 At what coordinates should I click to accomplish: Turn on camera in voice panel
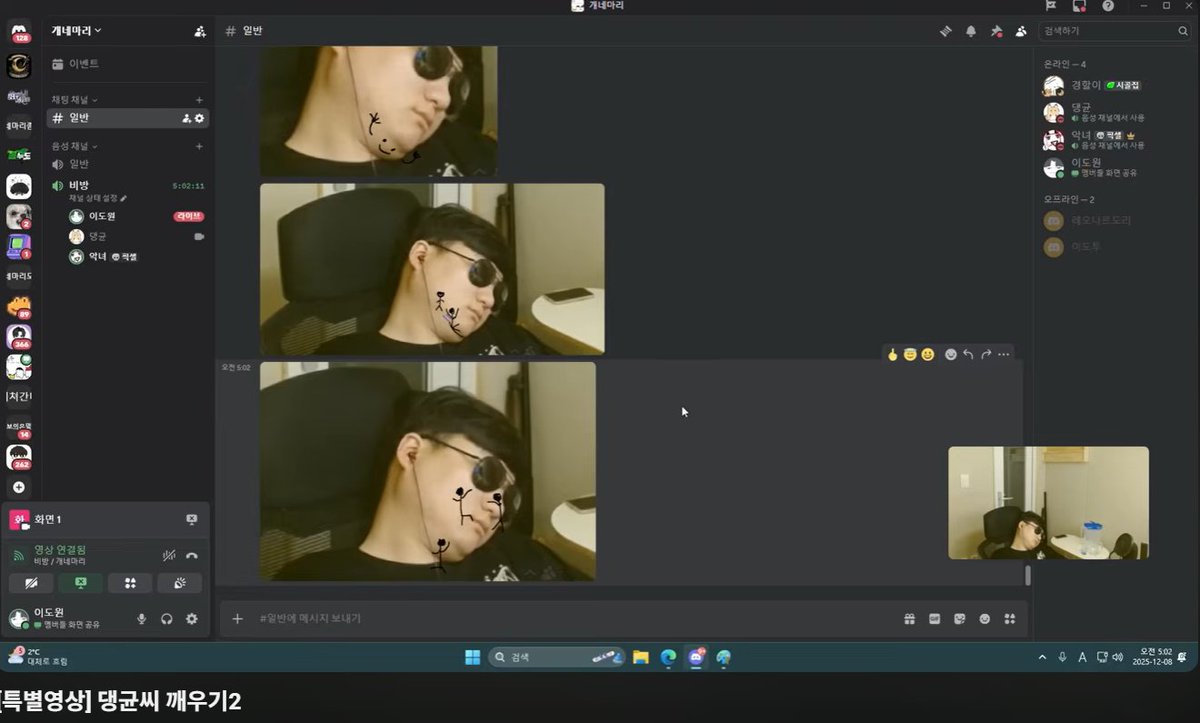point(31,583)
